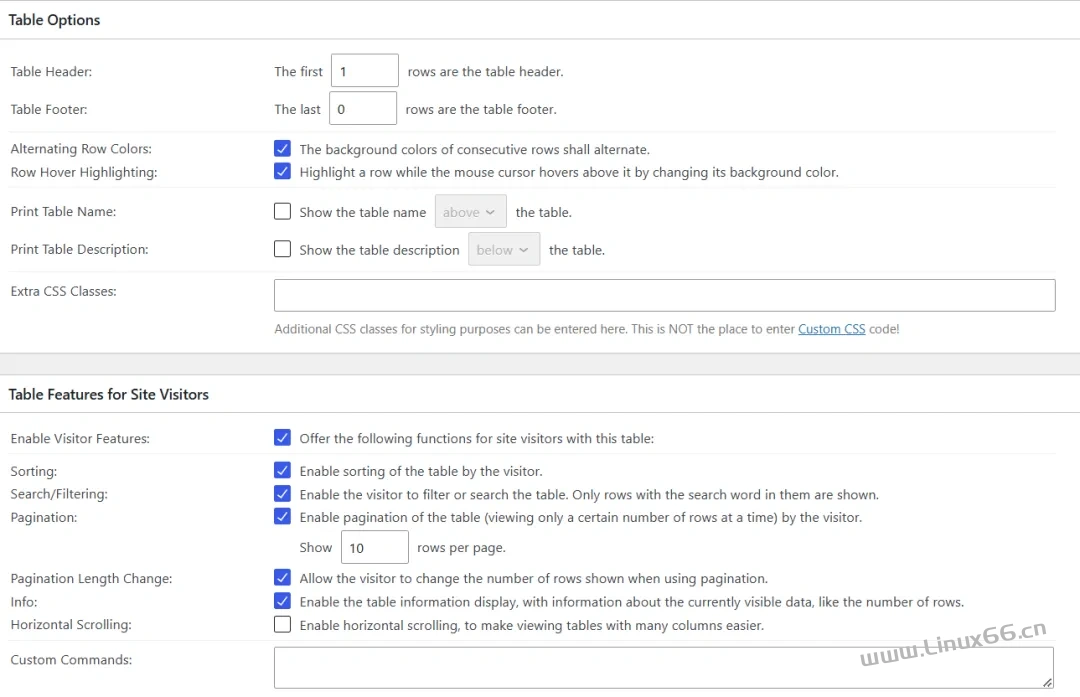Uncheck the Pagination checkbox
The width and height of the screenshot is (1080, 697).
tap(282, 517)
